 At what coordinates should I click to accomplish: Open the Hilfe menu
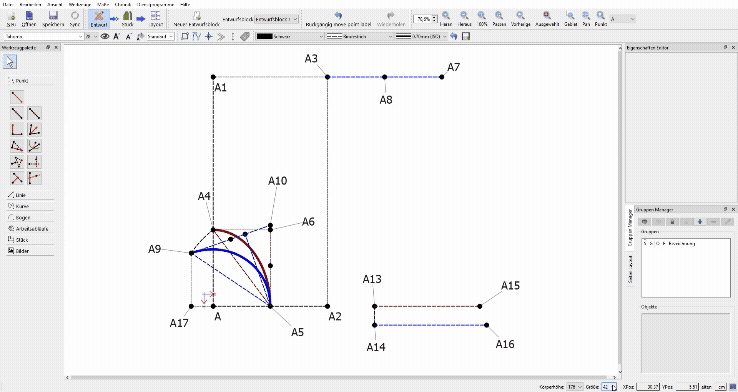[185, 4]
